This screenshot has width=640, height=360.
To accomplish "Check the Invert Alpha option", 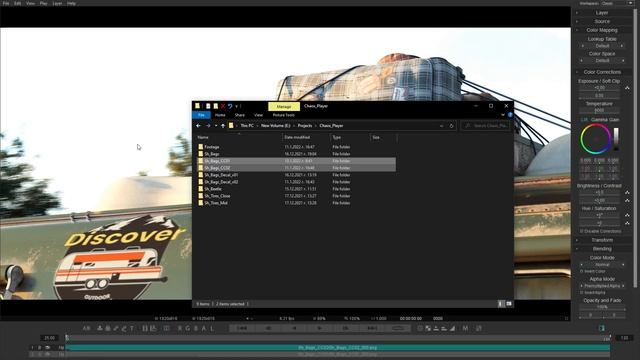I will 582,292.
